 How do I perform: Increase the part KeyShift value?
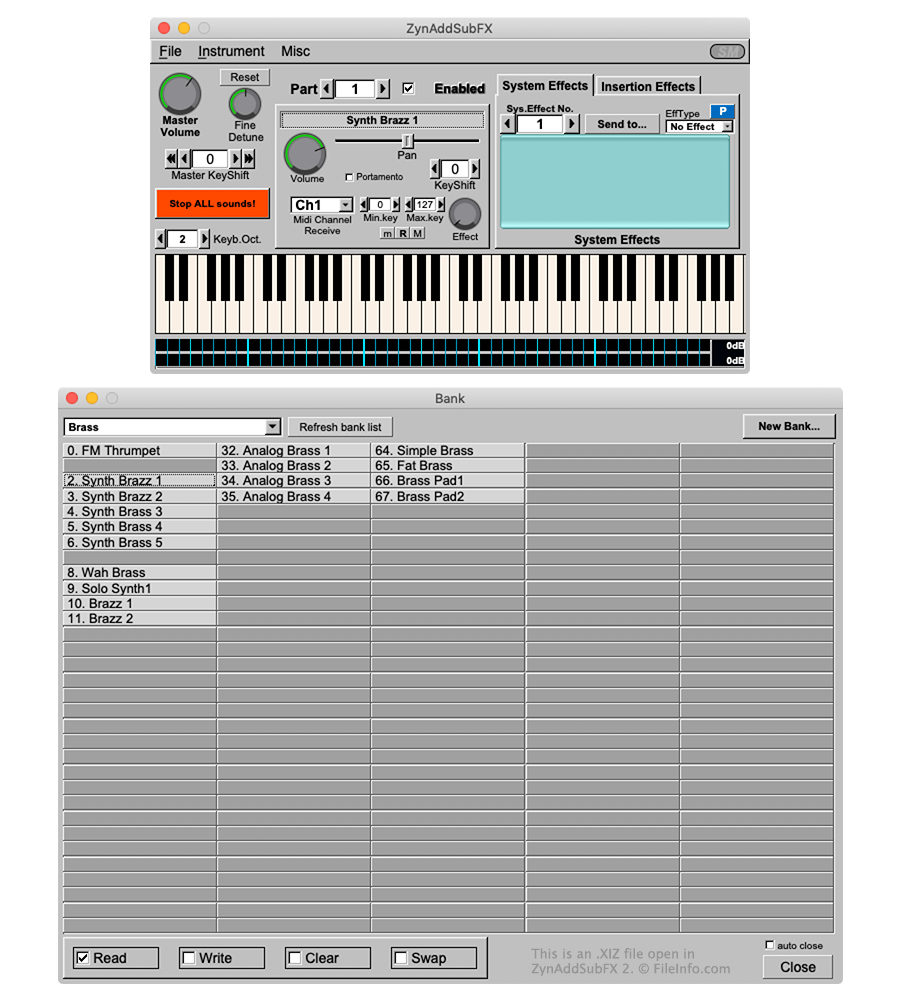coord(475,169)
